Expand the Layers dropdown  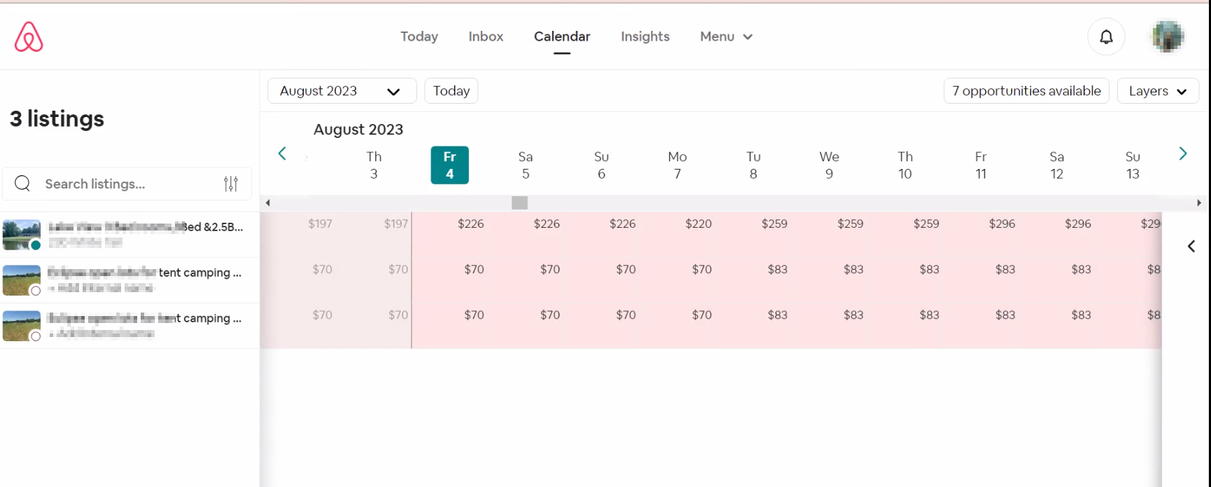tap(1157, 91)
